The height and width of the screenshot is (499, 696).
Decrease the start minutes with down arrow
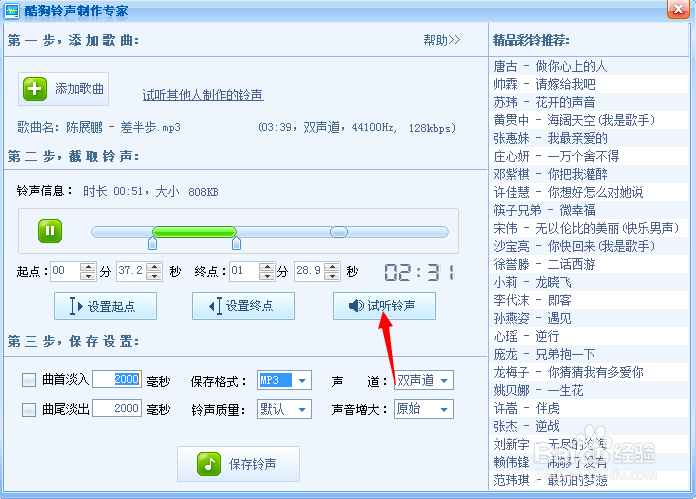[x=88, y=276]
